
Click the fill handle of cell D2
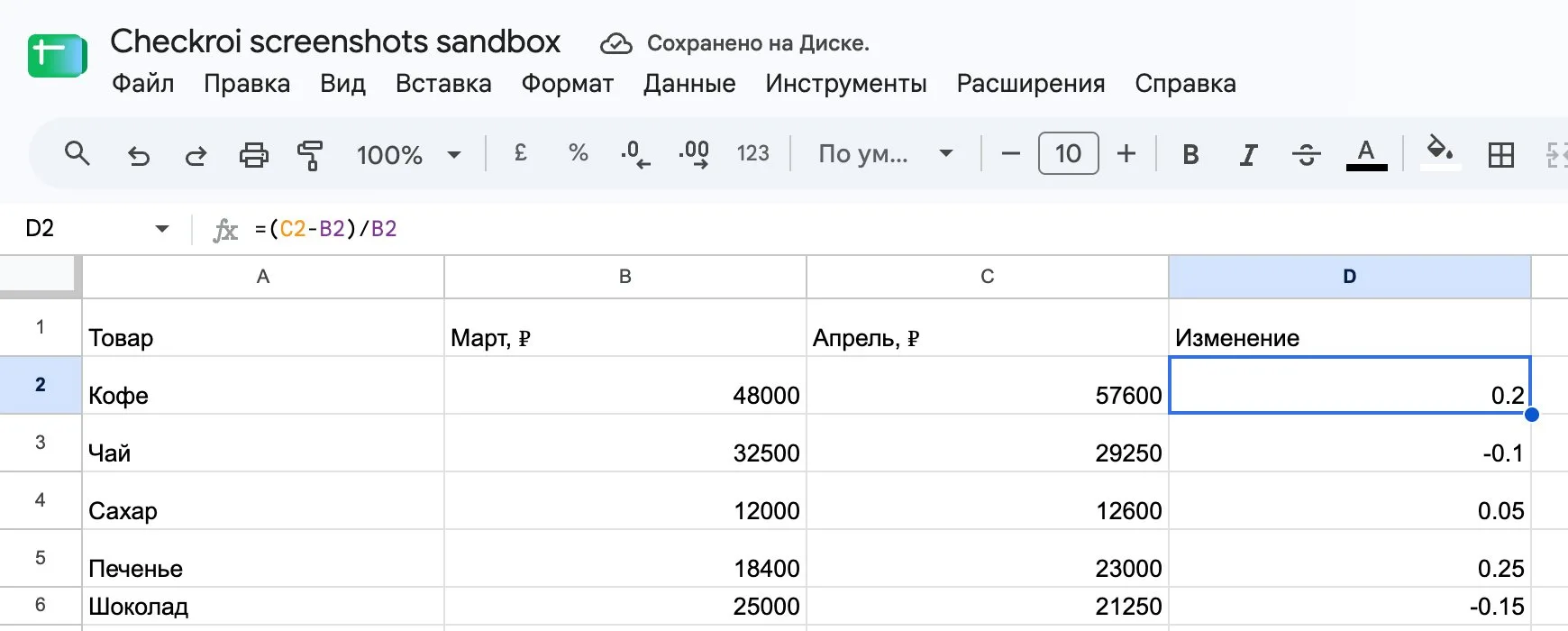[1531, 415]
